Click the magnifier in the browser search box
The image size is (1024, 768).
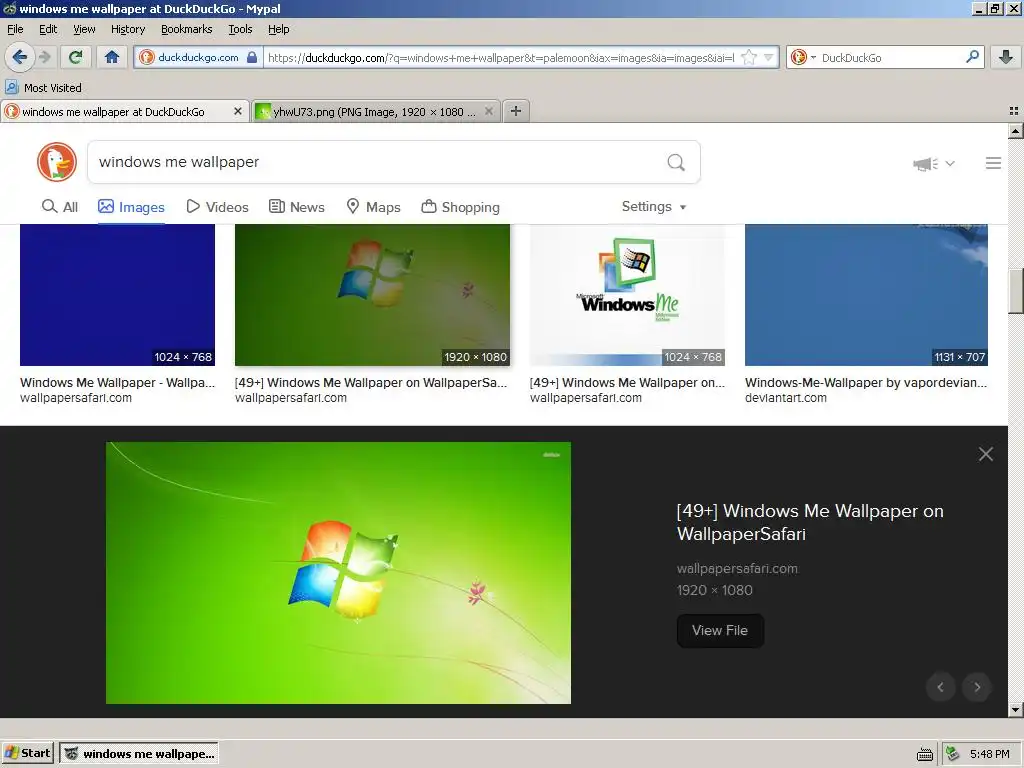point(972,57)
